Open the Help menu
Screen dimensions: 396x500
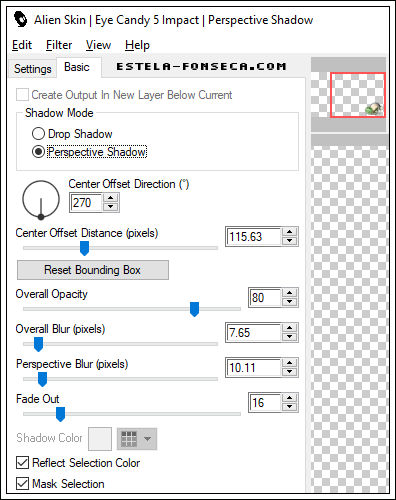[137, 45]
